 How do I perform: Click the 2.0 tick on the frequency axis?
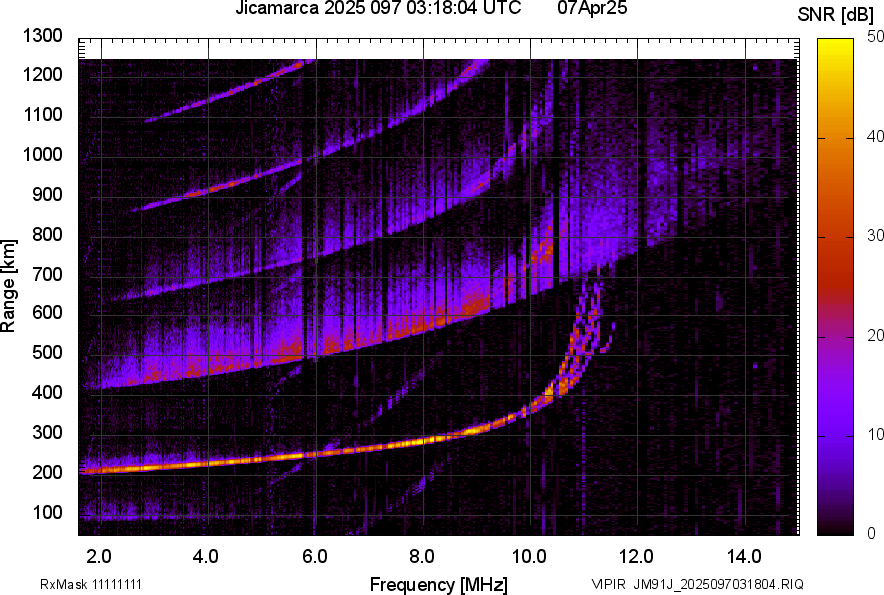coord(99,556)
